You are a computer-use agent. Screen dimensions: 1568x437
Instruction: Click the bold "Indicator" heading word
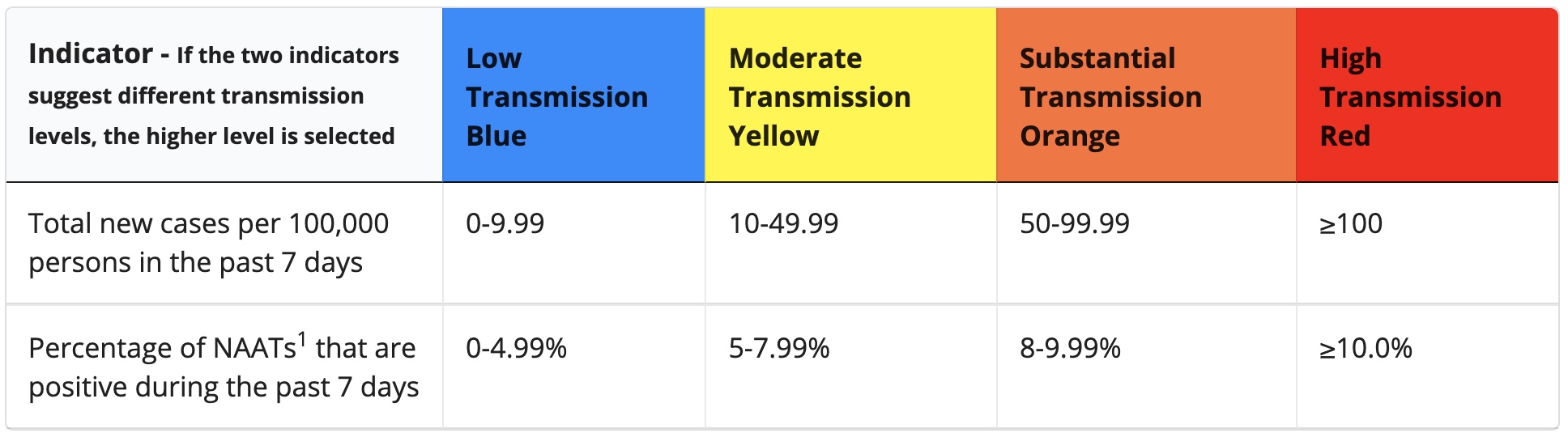point(91,54)
